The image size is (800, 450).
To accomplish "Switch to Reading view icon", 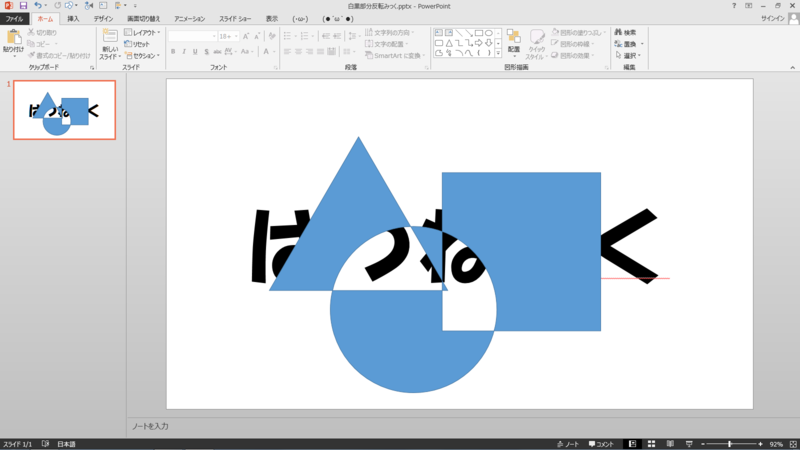I will click(x=670, y=444).
